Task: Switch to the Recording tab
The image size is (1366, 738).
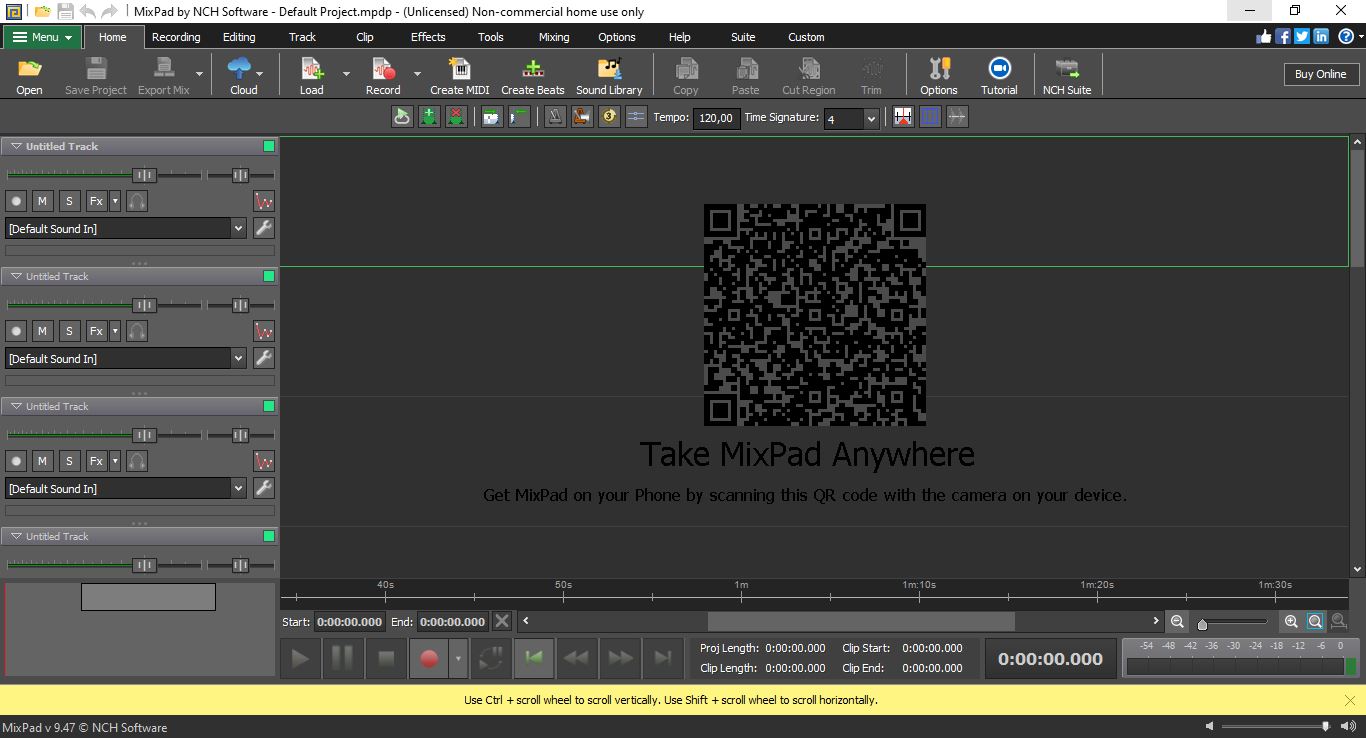Action: [176, 37]
